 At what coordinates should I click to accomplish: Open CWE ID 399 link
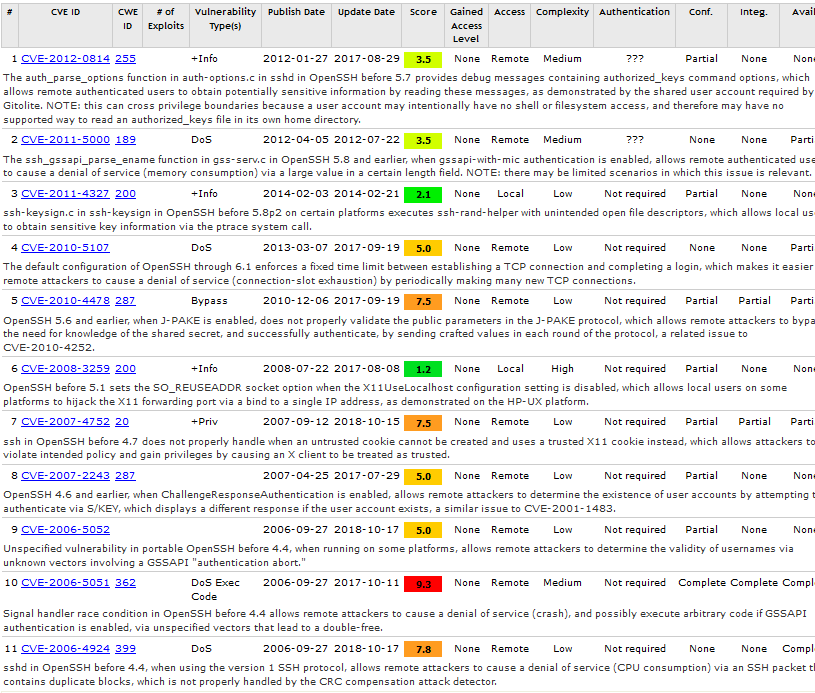(125, 649)
